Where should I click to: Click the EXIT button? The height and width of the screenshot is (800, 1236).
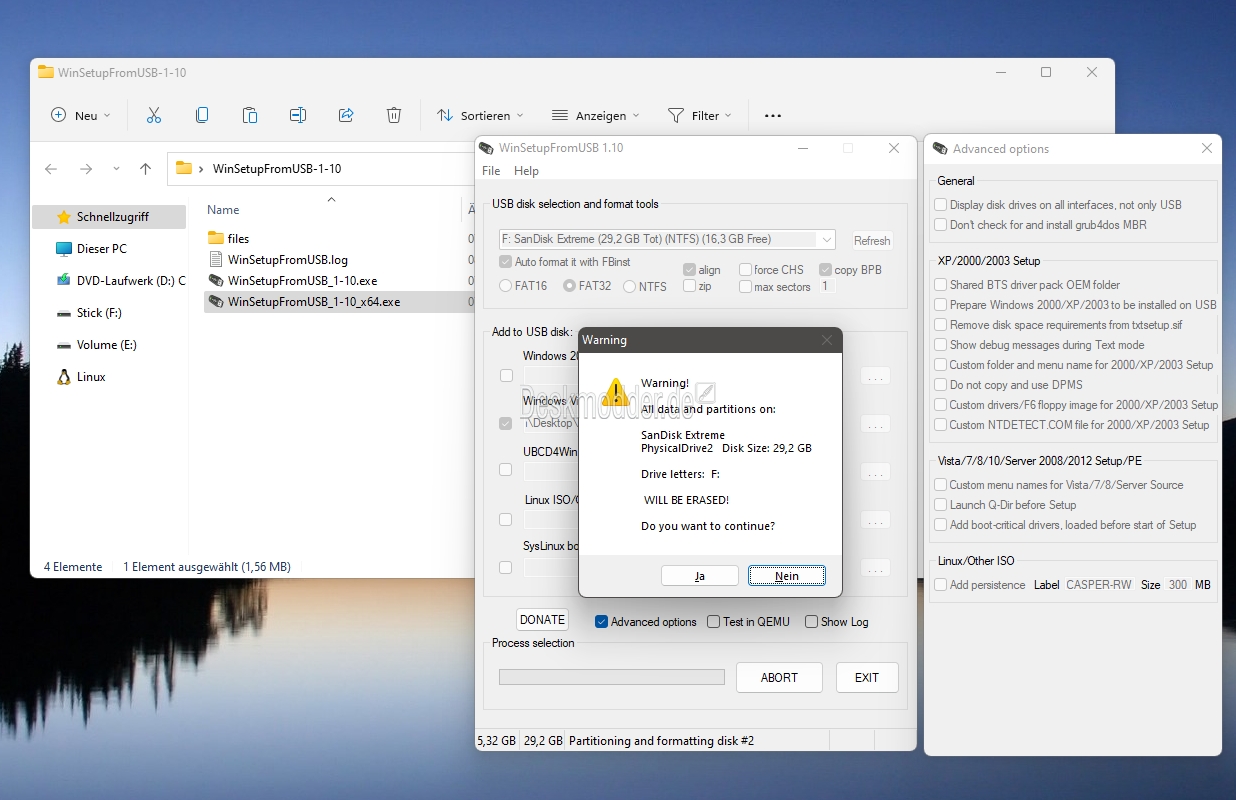(x=867, y=677)
